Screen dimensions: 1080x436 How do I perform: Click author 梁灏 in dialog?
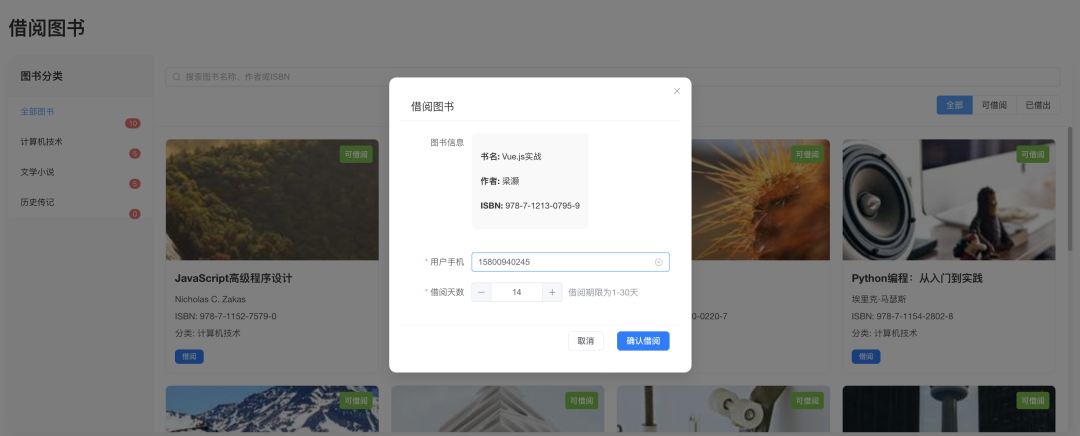[x=500, y=181]
